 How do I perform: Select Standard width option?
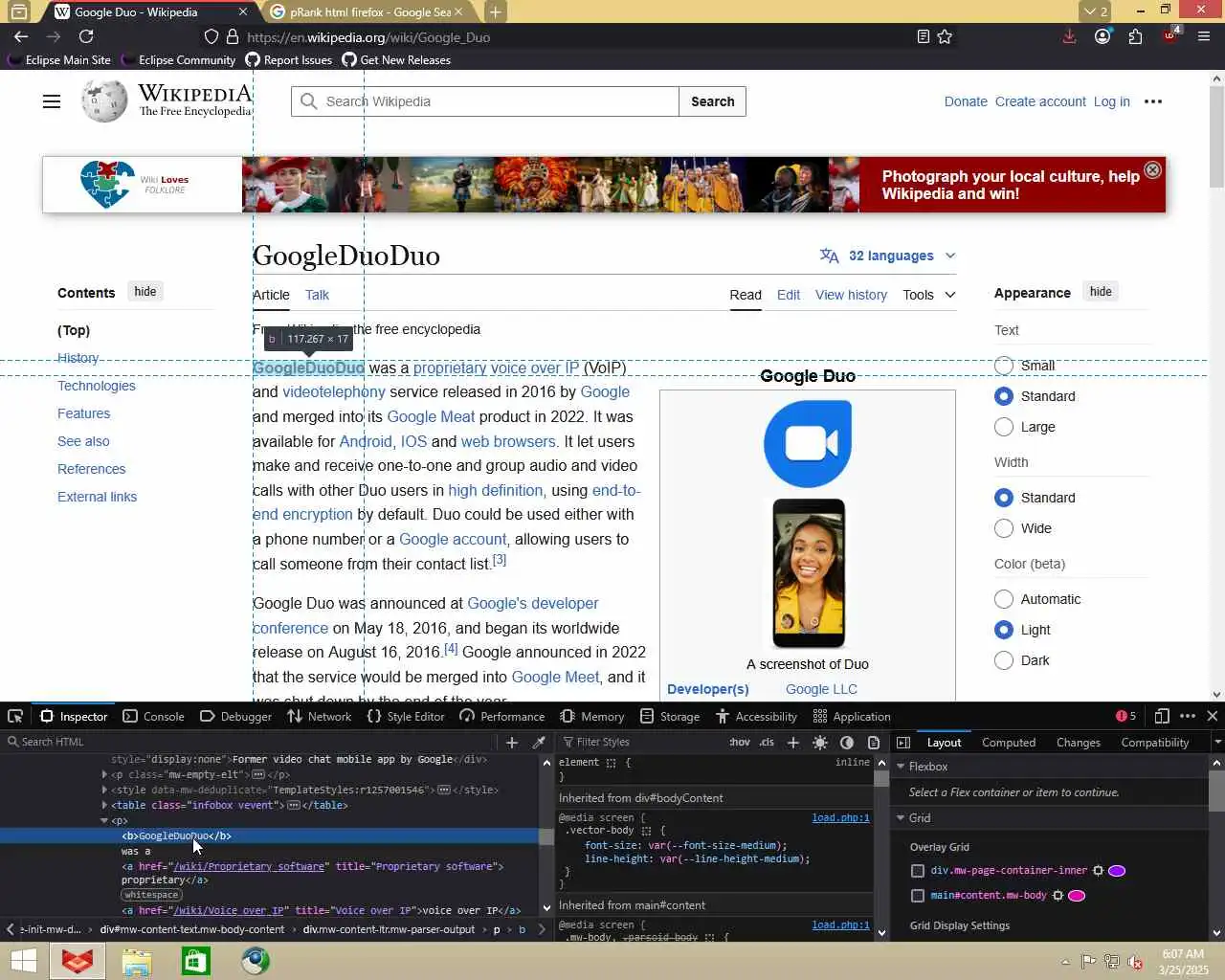[1004, 498]
